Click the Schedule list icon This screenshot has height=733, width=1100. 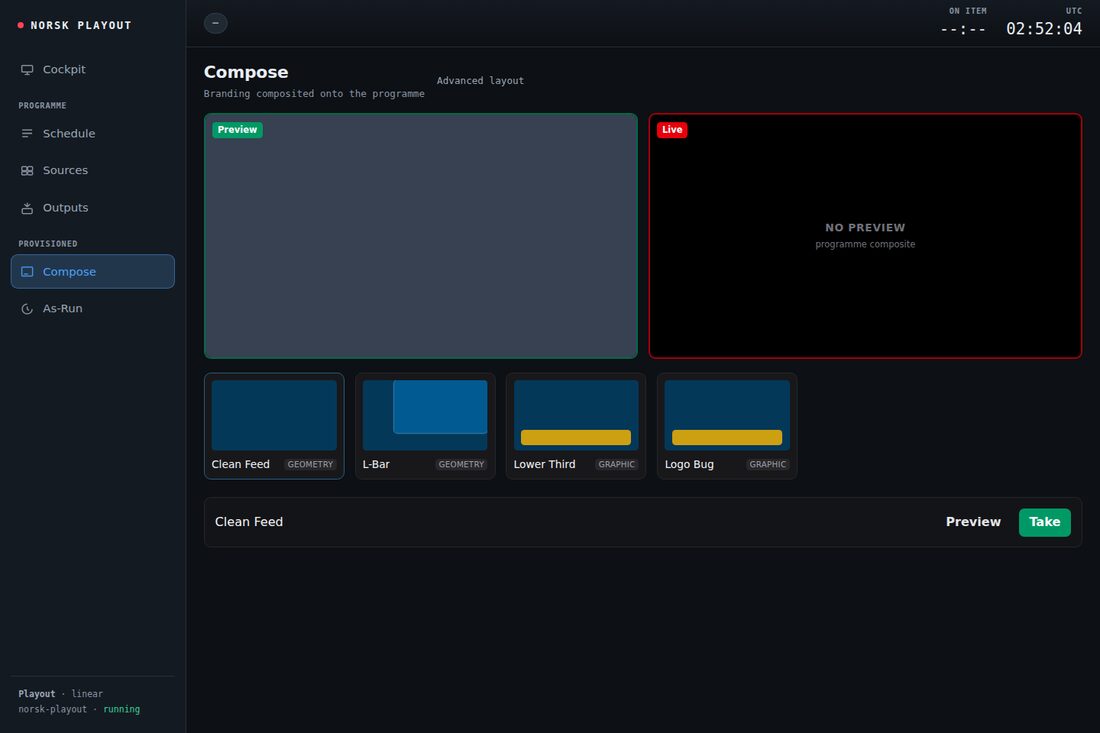(27, 133)
